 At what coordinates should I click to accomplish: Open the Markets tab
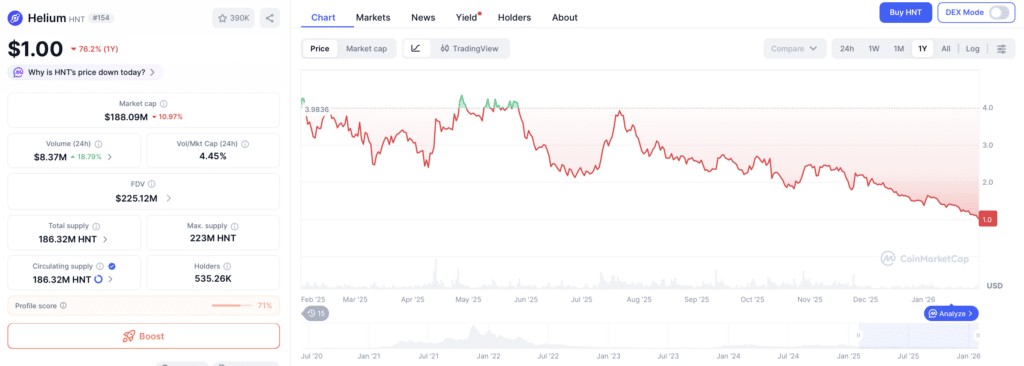373,18
